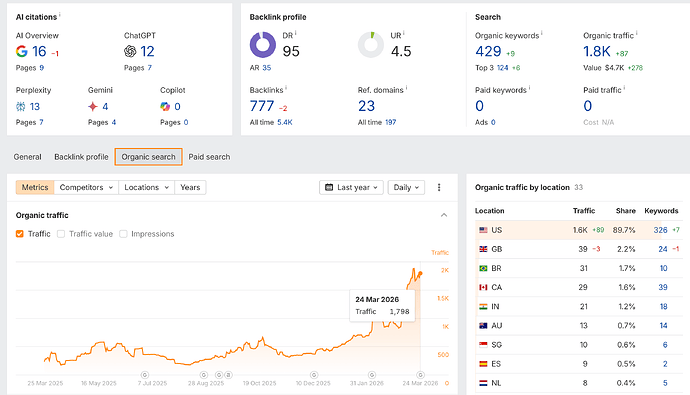Select the Years view button
Image resolution: width=690 pixels, height=395 pixels.
pyautogui.click(x=190, y=187)
